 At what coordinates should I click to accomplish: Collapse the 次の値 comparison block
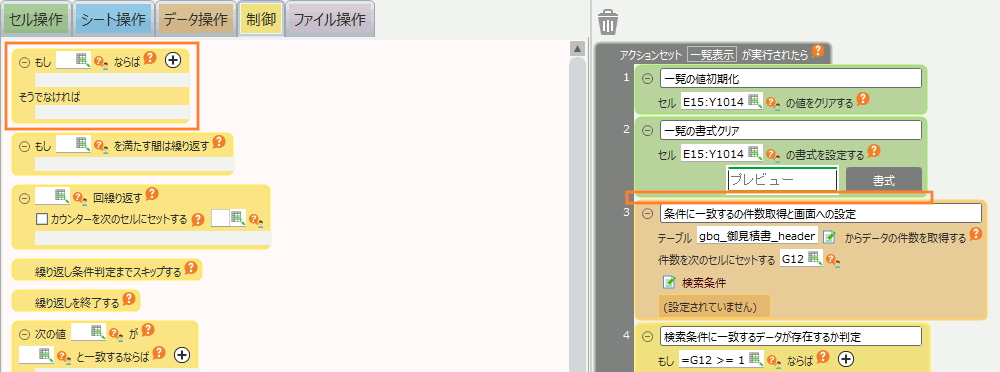click(x=25, y=333)
